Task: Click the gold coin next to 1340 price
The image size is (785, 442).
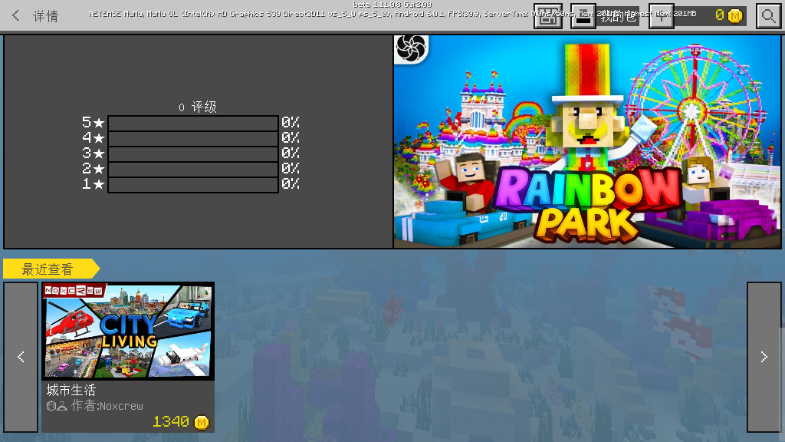Action: (x=202, y=422)
